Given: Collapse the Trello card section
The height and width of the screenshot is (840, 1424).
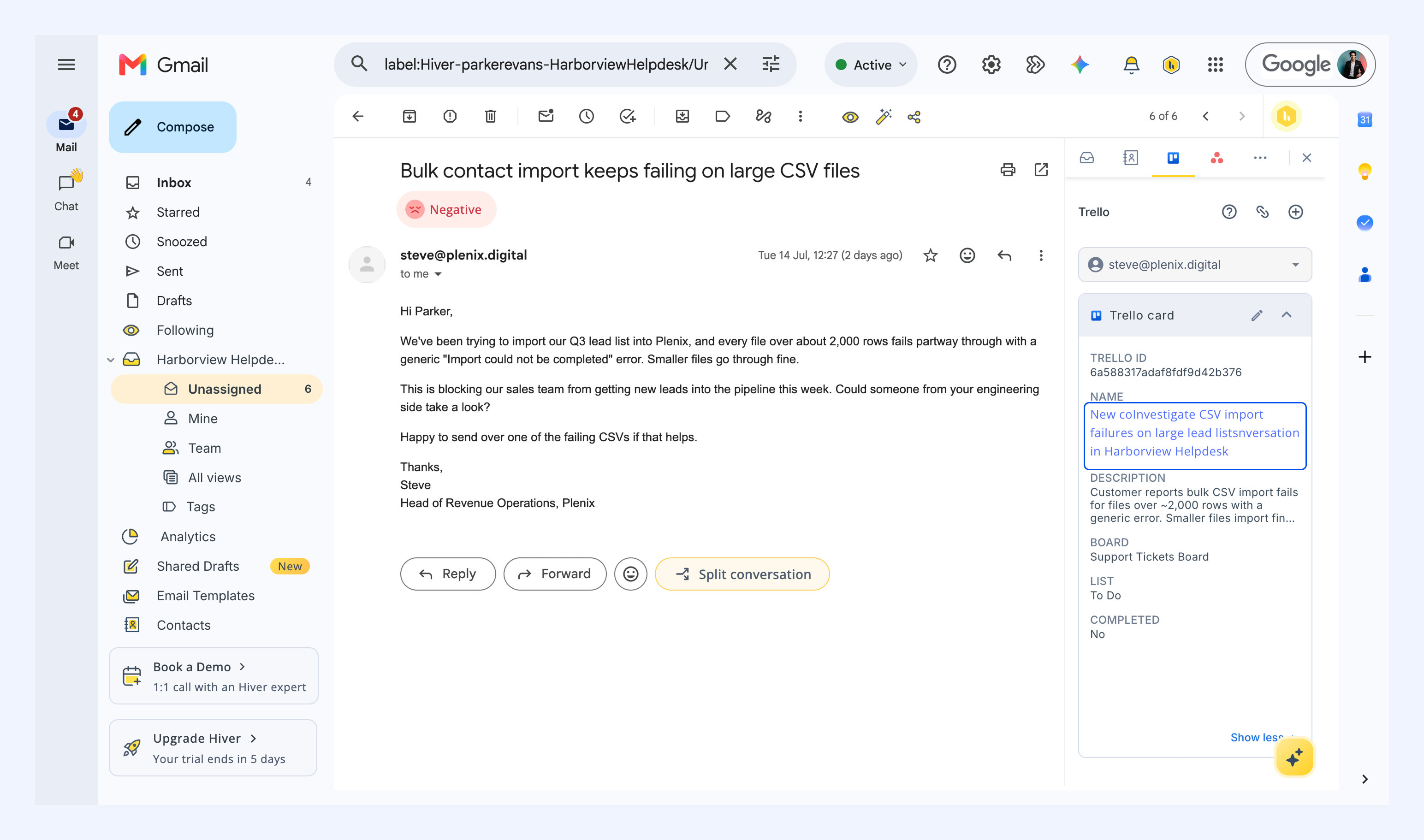Looking at the screenshot, I should click(x=1287, y=315).
